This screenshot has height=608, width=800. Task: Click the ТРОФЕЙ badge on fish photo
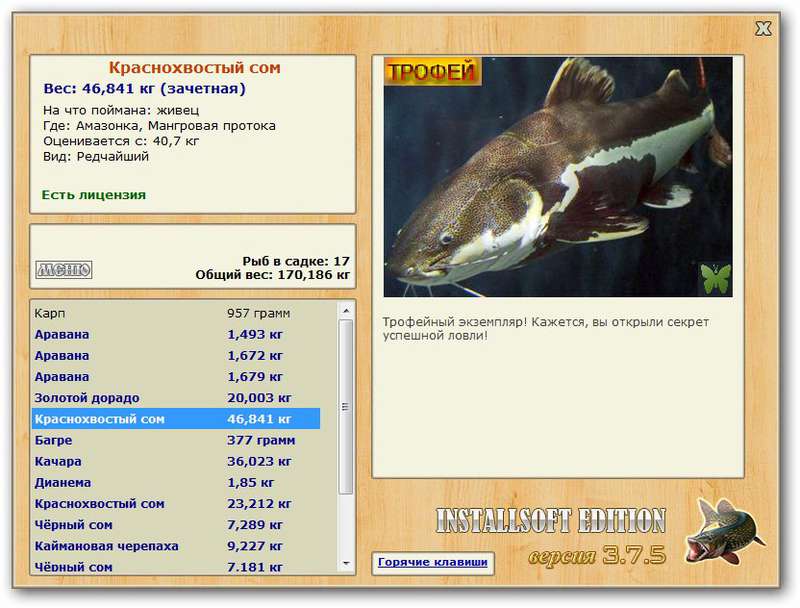433,71
